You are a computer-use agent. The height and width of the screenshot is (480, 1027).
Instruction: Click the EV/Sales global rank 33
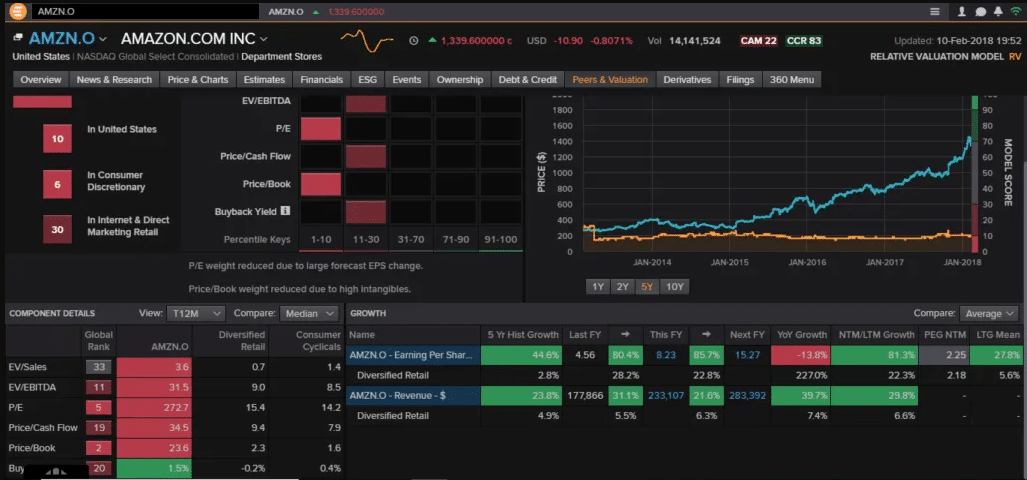tap(99, 367)
